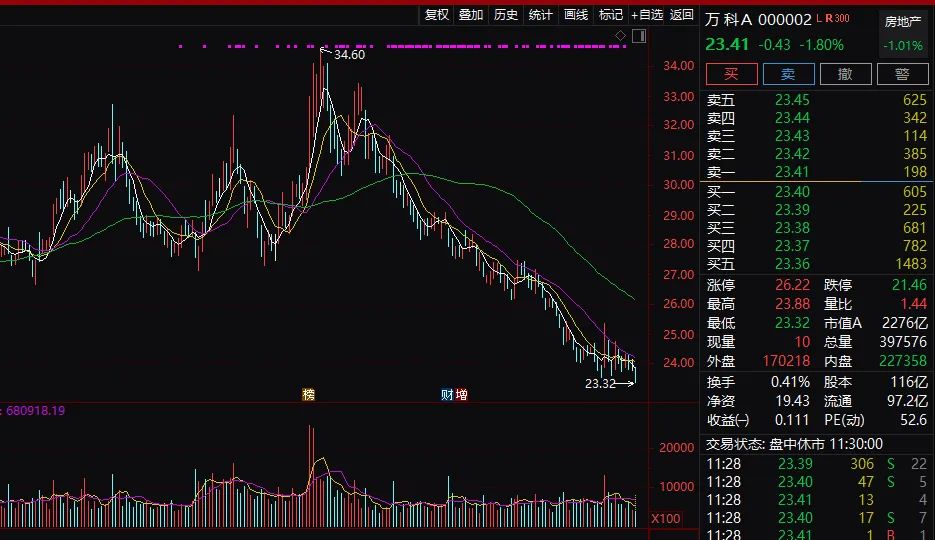Screen dimensions: 935x540
Task: Toggle the side panel layout icon
Action: coord(639,36)
